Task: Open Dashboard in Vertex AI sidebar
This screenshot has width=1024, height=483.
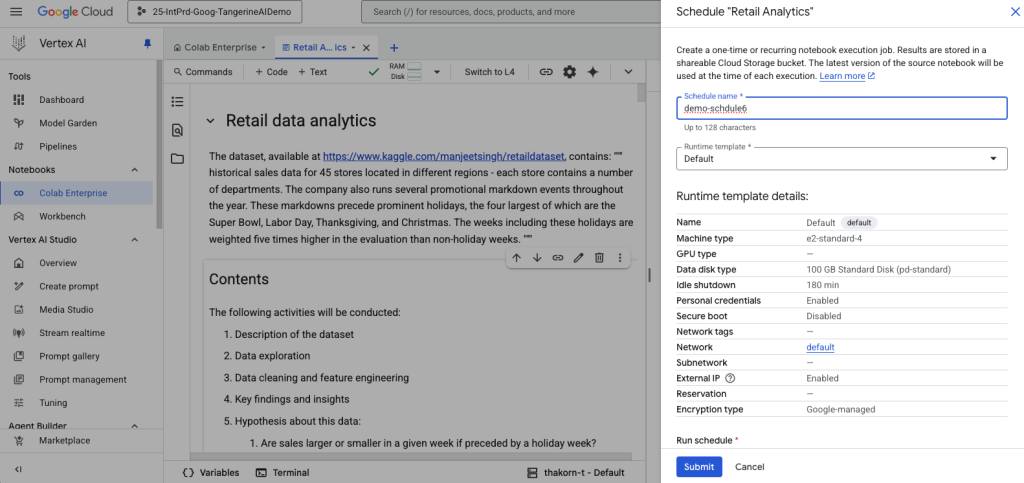Action: click(x=61, y=100)
